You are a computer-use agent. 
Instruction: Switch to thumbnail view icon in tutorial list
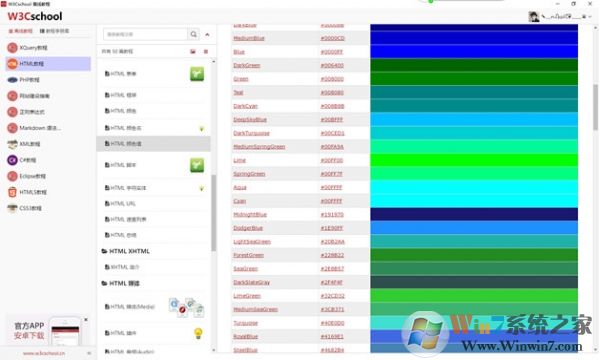point(193,51)
